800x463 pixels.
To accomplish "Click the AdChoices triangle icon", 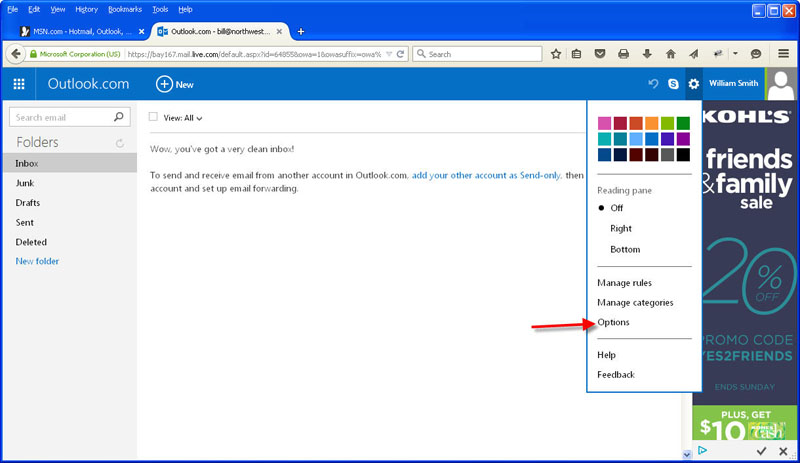I will 703,450.
